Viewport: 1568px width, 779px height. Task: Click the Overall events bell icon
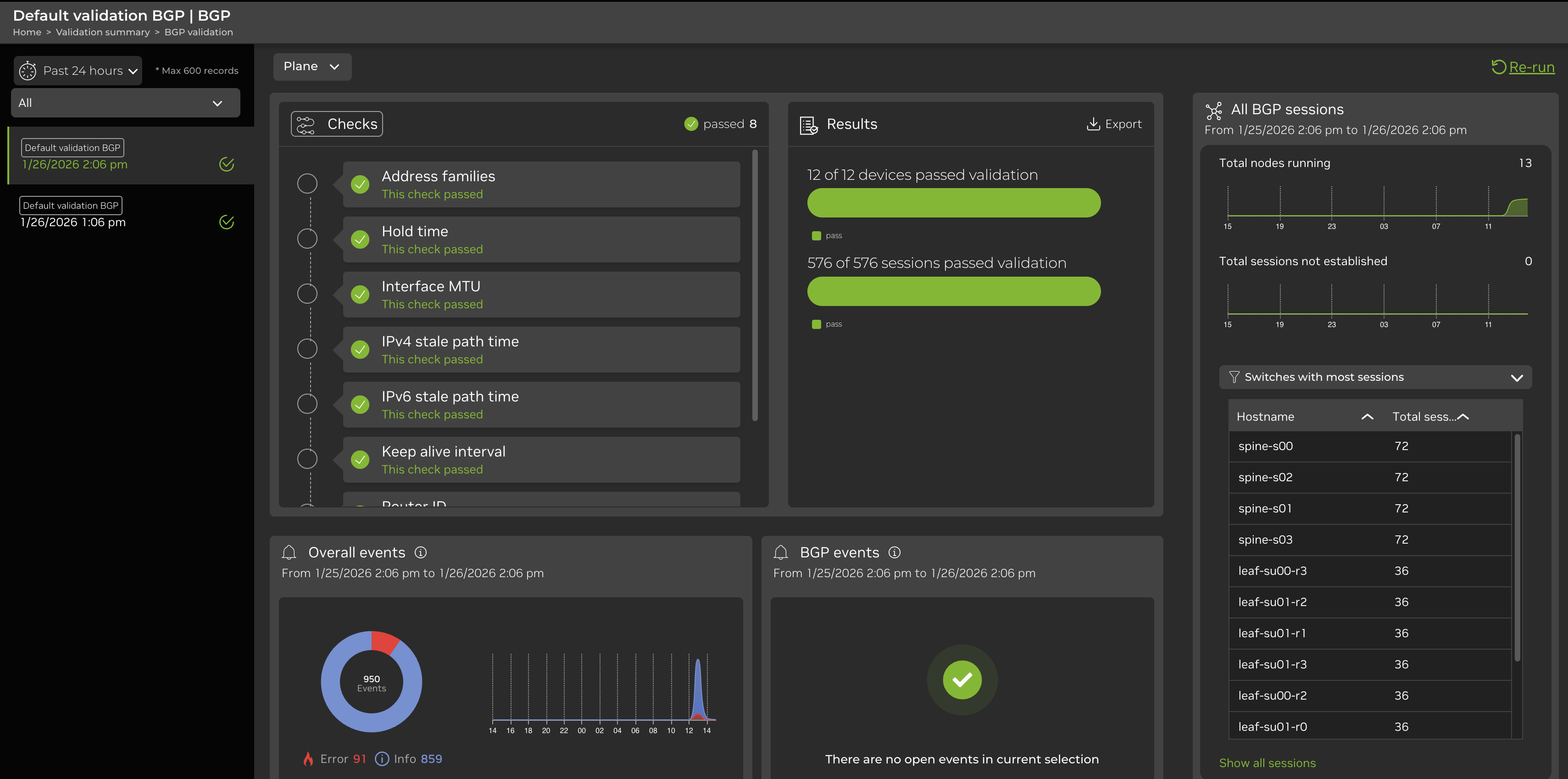pyautogui.click(x=289, y=552)
